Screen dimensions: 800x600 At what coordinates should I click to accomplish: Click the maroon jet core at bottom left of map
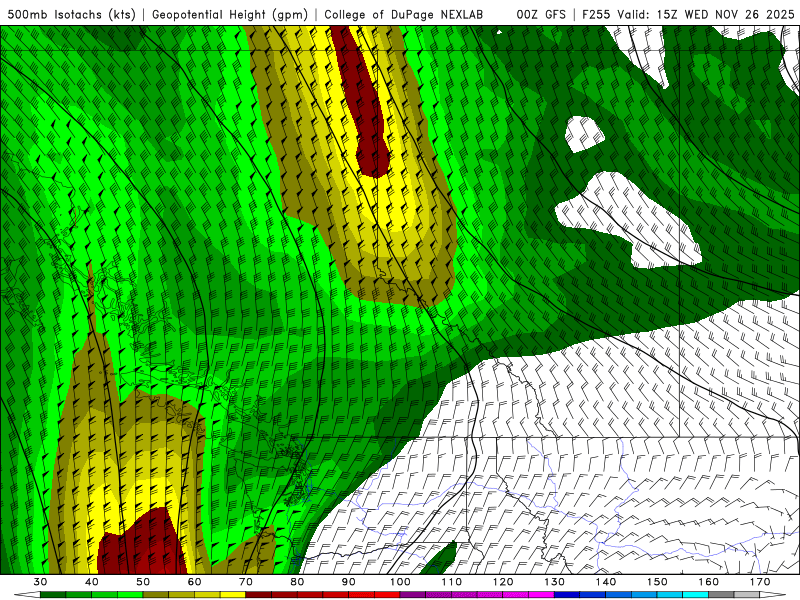(x=145, y=546)
